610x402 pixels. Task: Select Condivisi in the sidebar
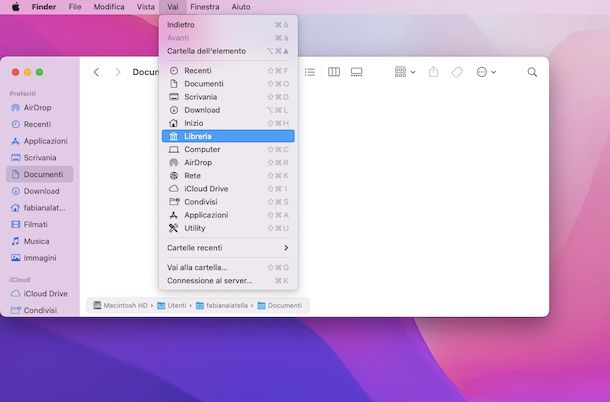click(x=40, y=310)
